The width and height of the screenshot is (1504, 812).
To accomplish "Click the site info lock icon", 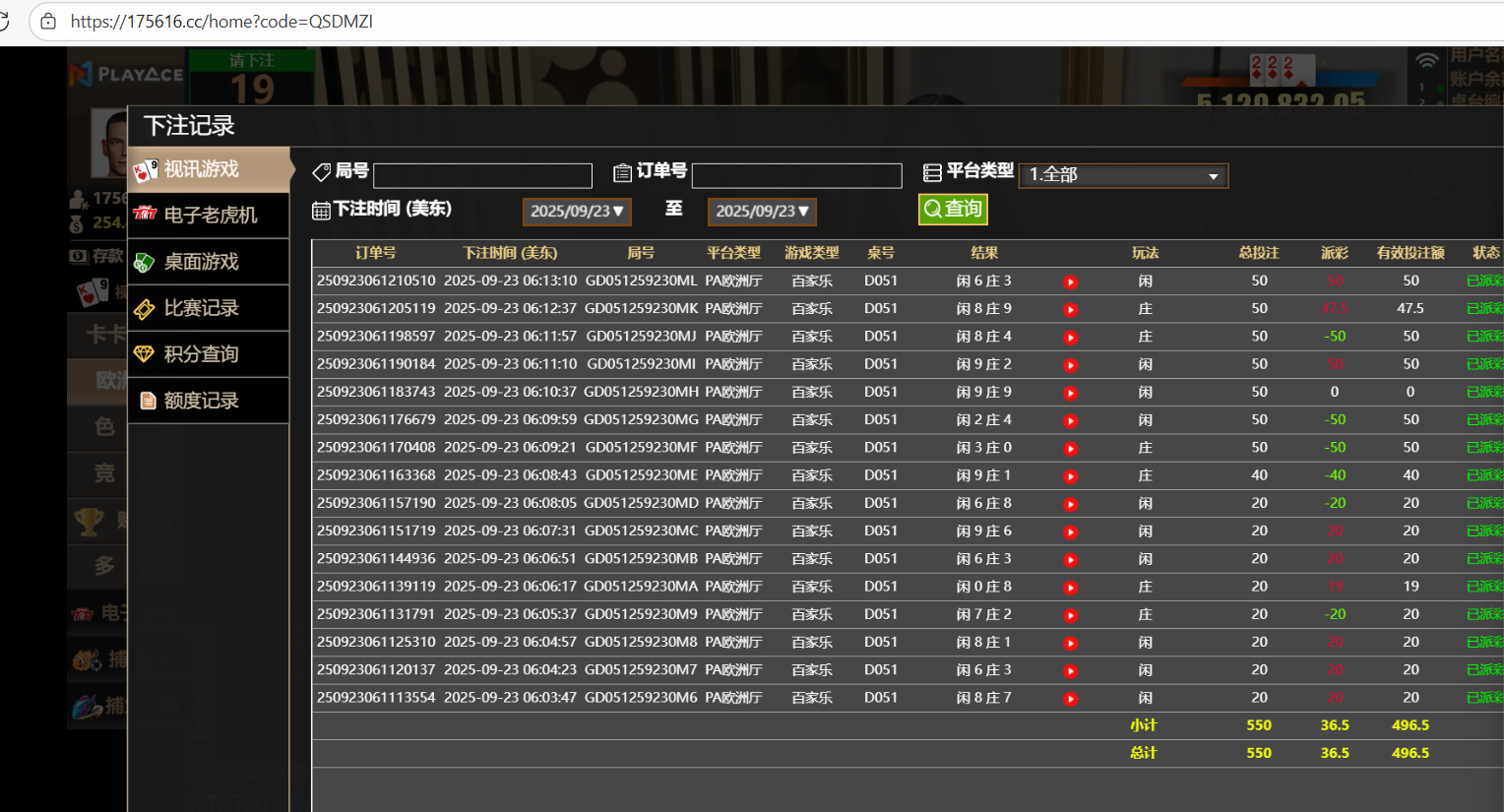I will [x=48, y=21].
